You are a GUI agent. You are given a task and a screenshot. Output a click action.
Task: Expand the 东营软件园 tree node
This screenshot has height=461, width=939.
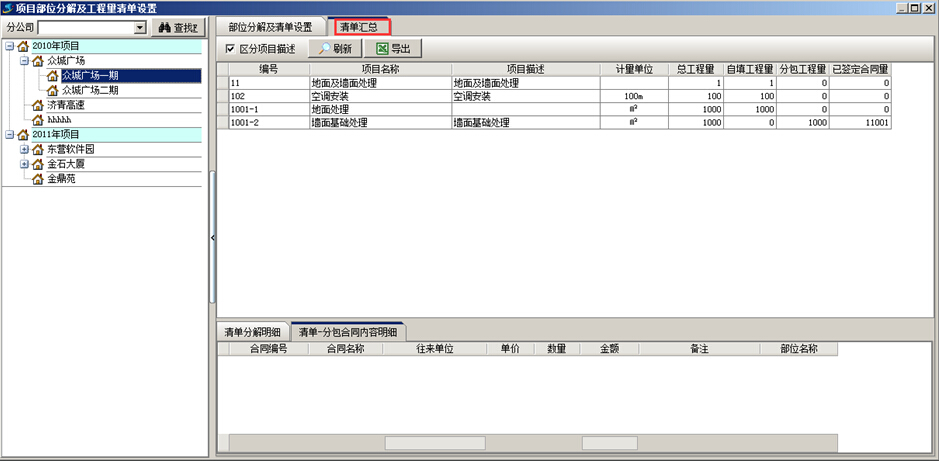[24, 149]
